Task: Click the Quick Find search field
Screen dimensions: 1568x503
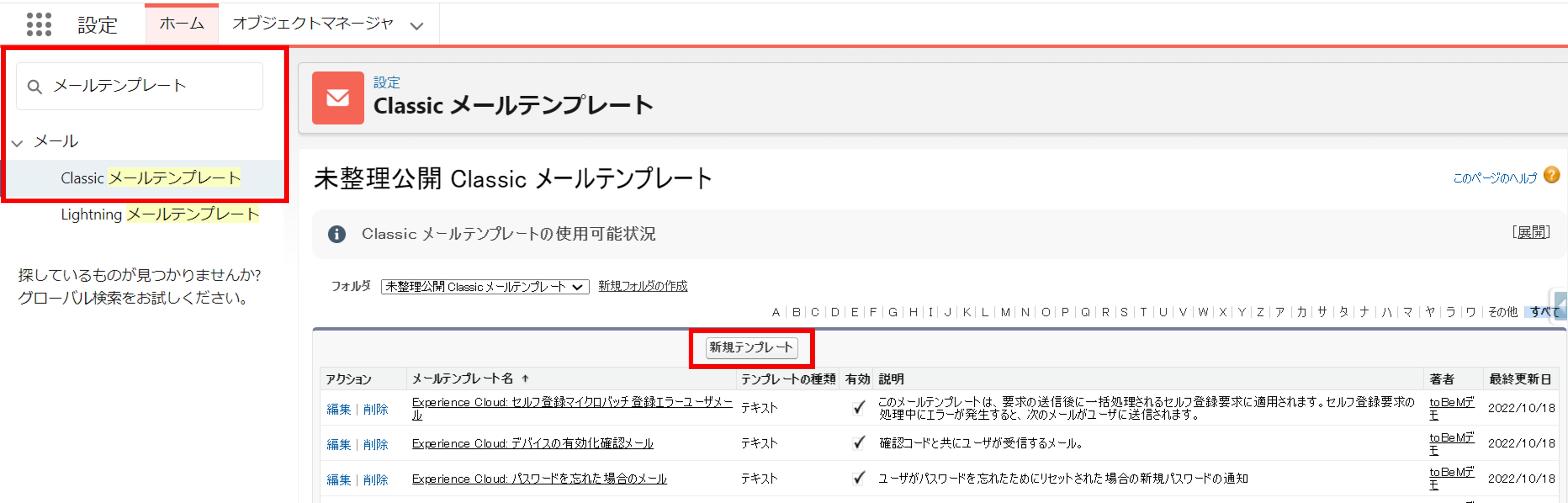Action: (x=140, y=86)
